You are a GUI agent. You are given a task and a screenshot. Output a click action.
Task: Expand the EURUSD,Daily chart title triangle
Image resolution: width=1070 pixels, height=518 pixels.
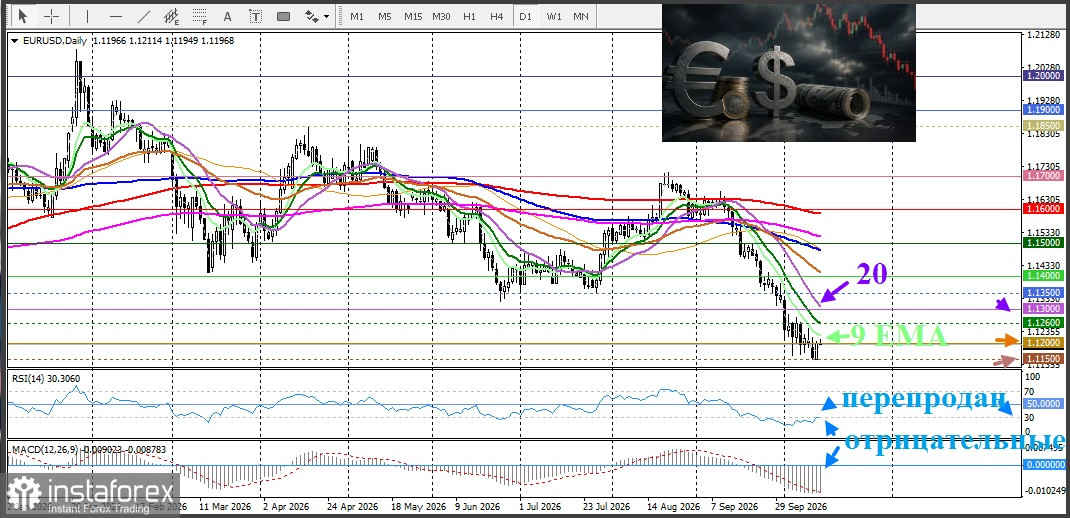[x=15, y=40]
